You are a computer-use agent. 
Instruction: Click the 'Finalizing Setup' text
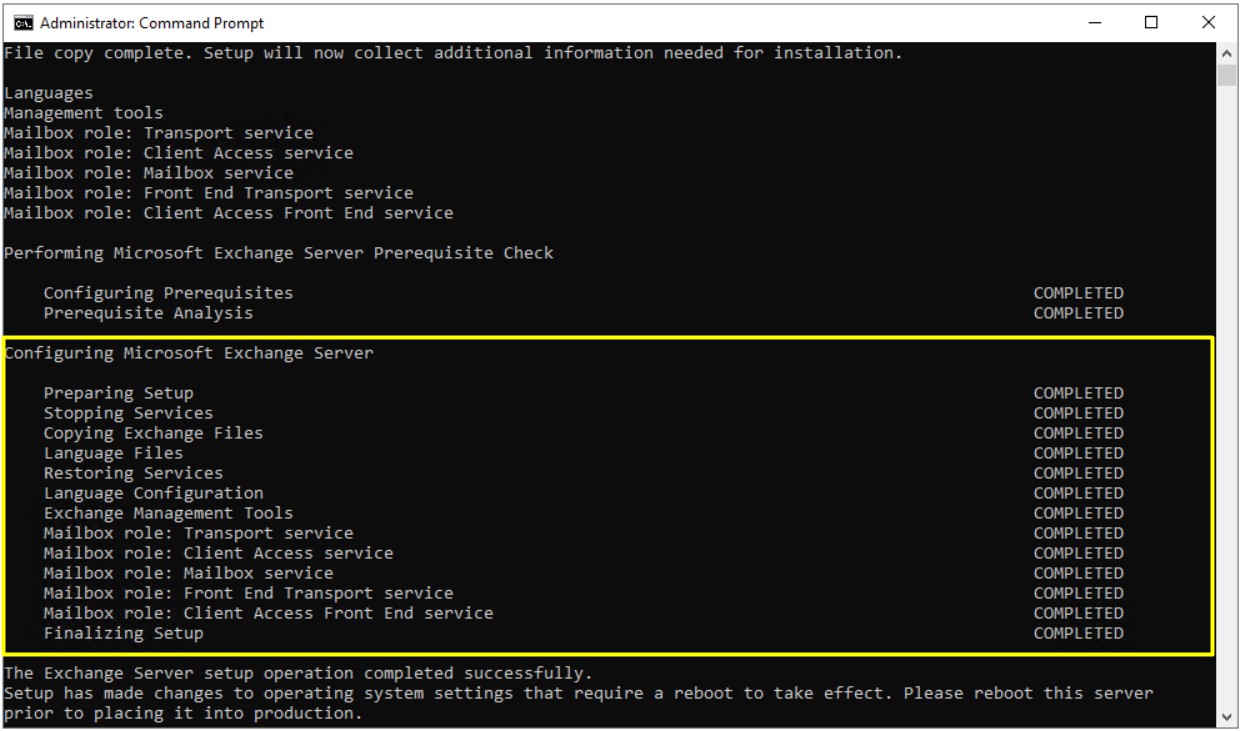click(124, 633)
